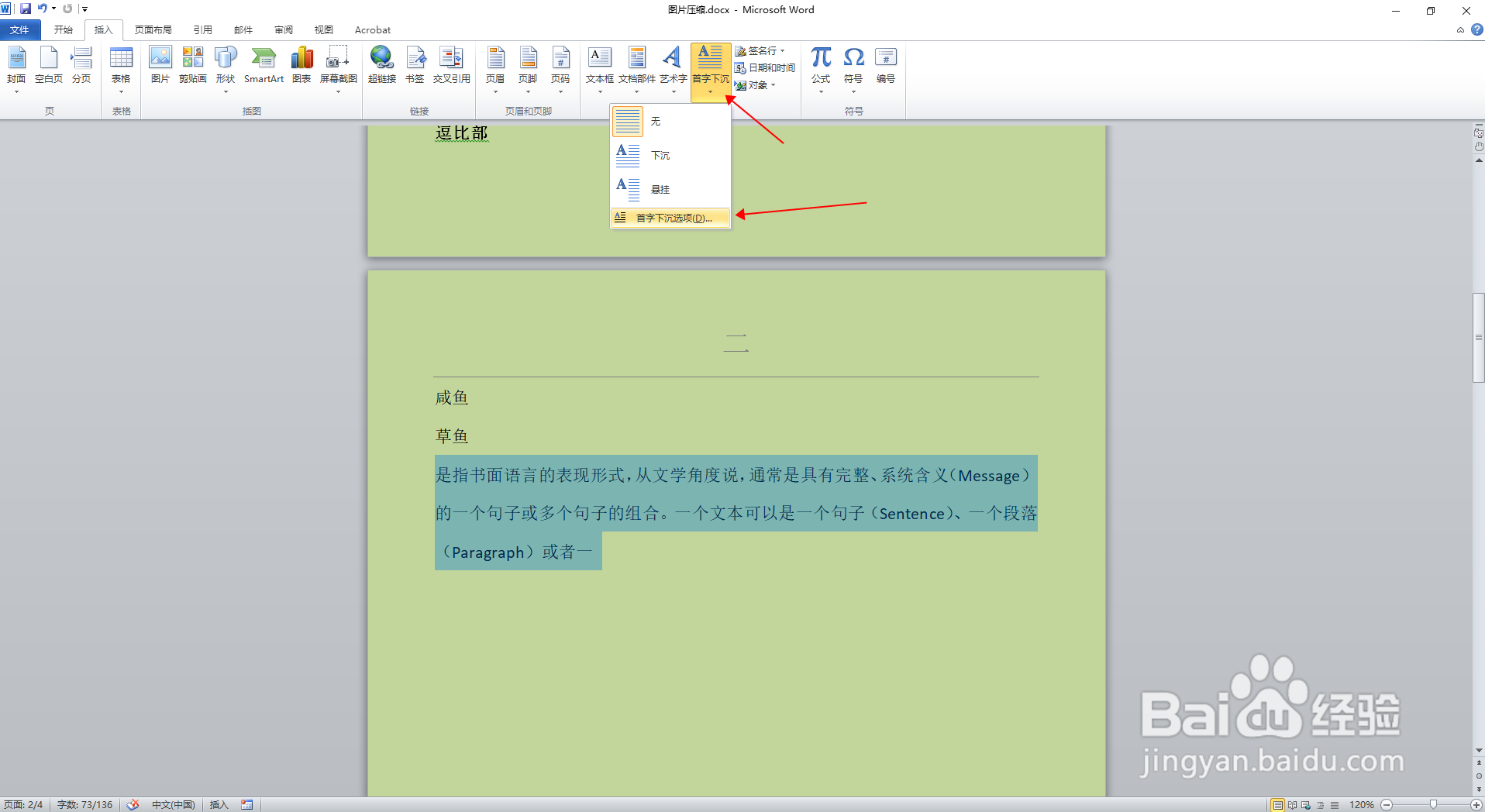The width and height of the screenshot is (1485, 812).
Task: Switch to Mailings (邮件) tab
Action: pyautogui.click(x=243, y=29)
